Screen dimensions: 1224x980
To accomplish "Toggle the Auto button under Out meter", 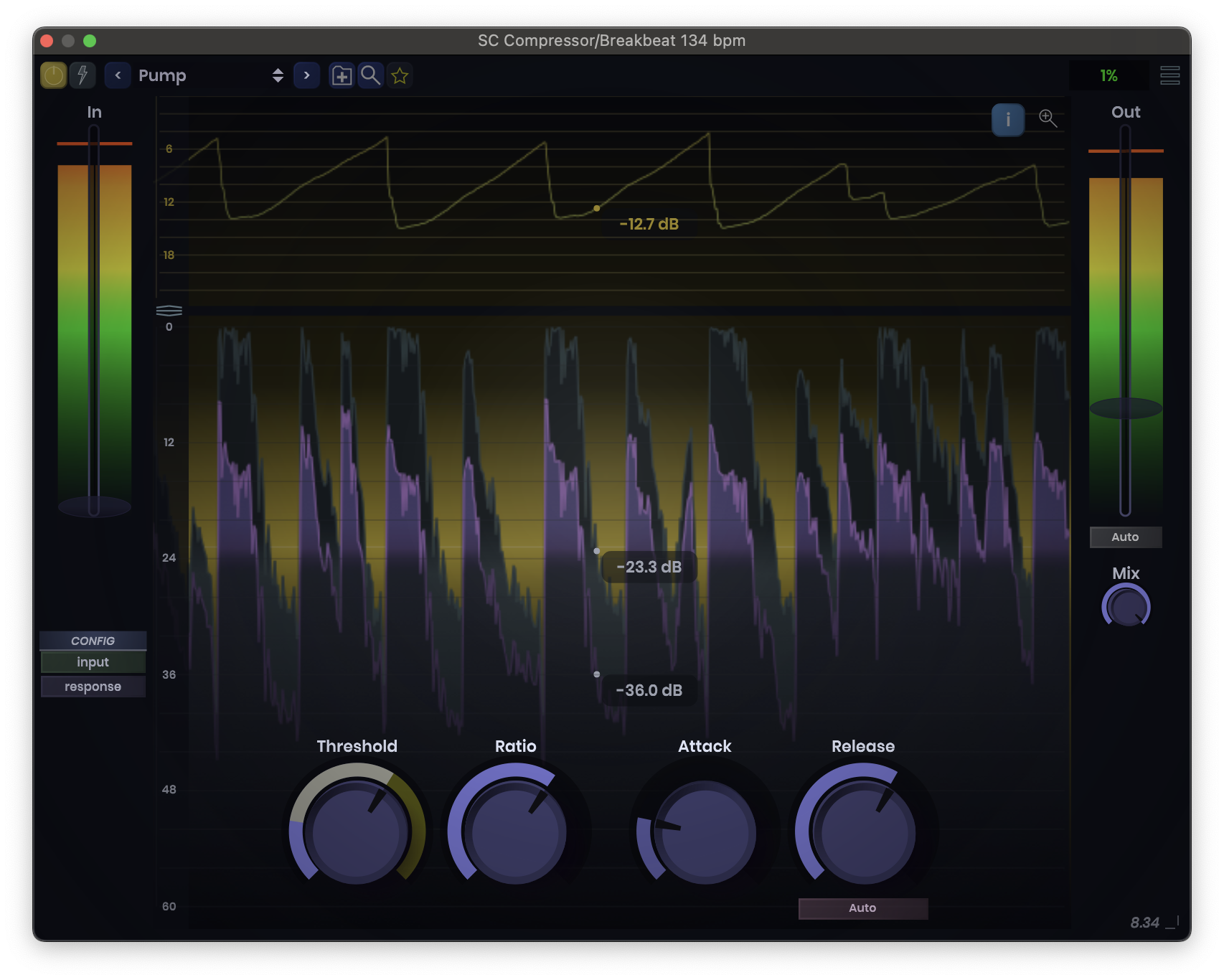I will [1125, 537].
